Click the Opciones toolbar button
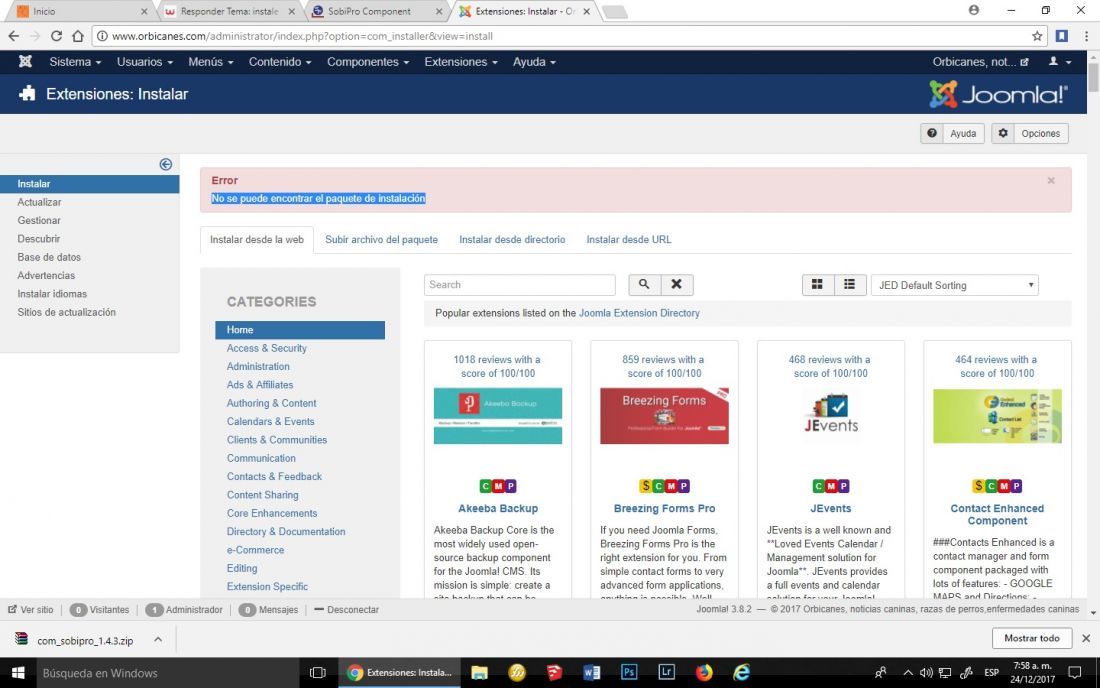Screen dimensions: 1100x688 tap(1030, 133)
